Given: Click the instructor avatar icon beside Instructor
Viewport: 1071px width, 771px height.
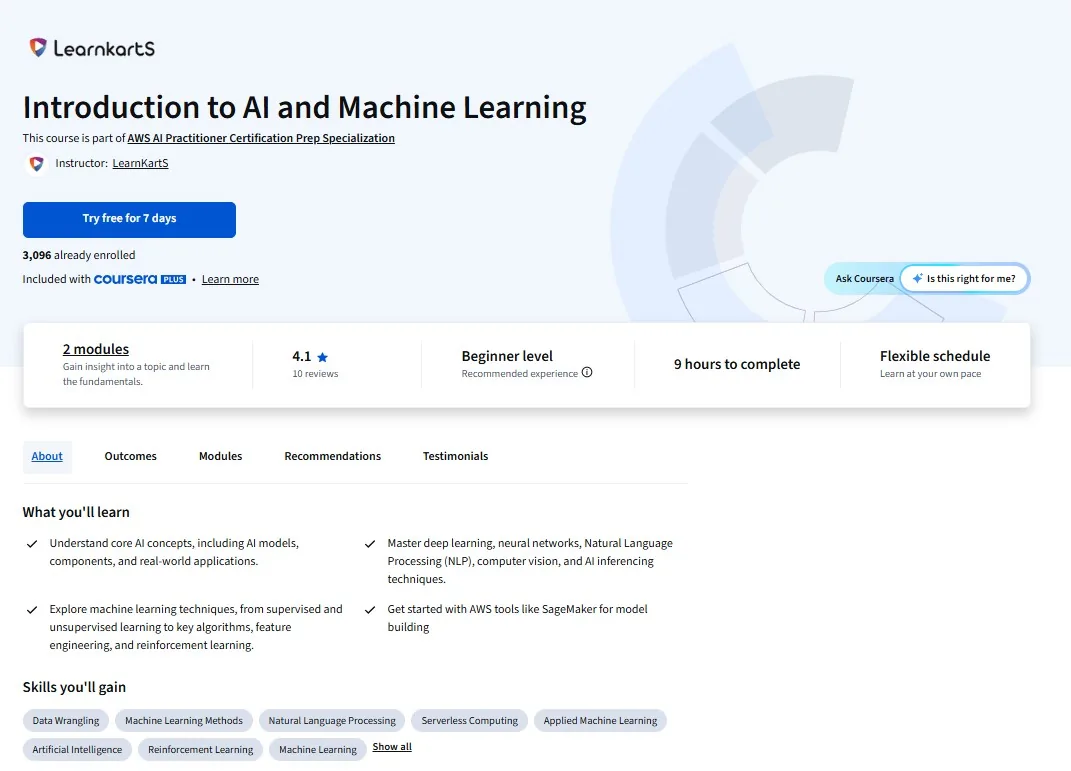Looking at the screenshot, I should coord(36,164).
